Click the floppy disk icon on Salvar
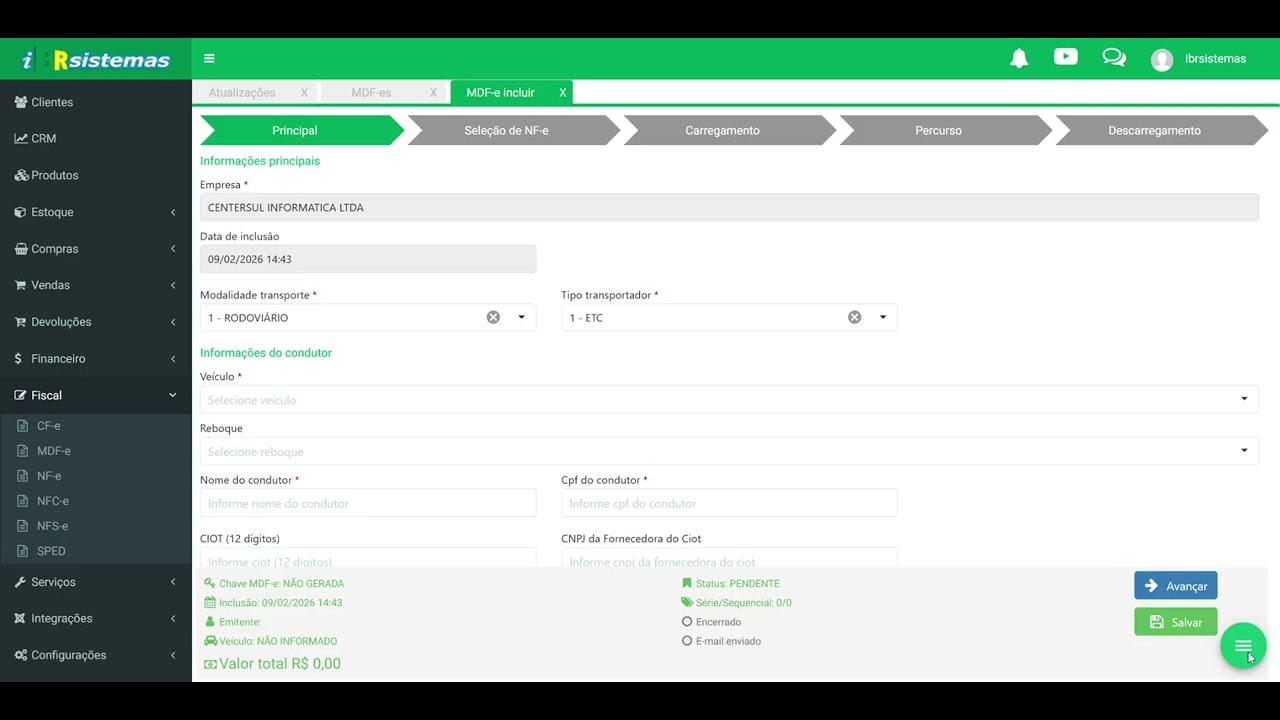 pyautogui.click(x=1157, y=622)
